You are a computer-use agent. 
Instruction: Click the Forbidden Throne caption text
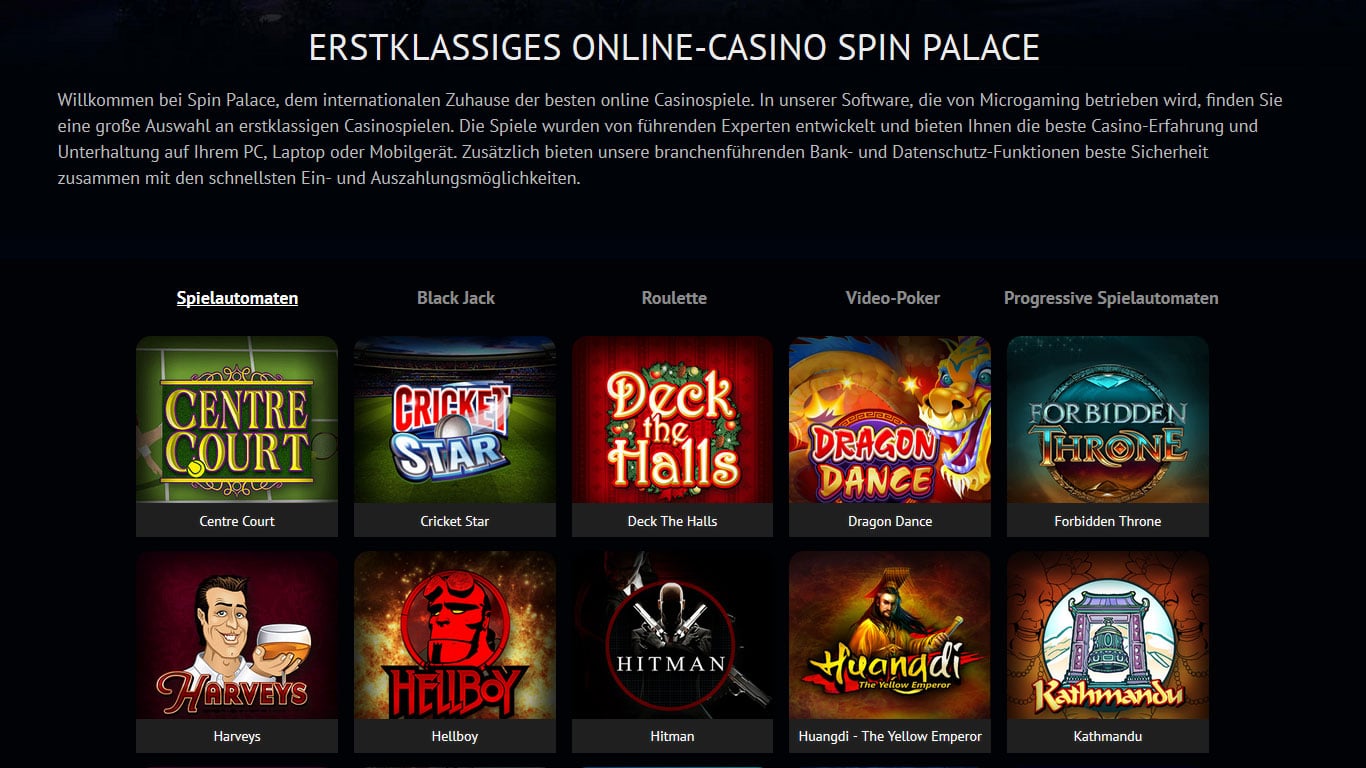[x=1108, y=521]
